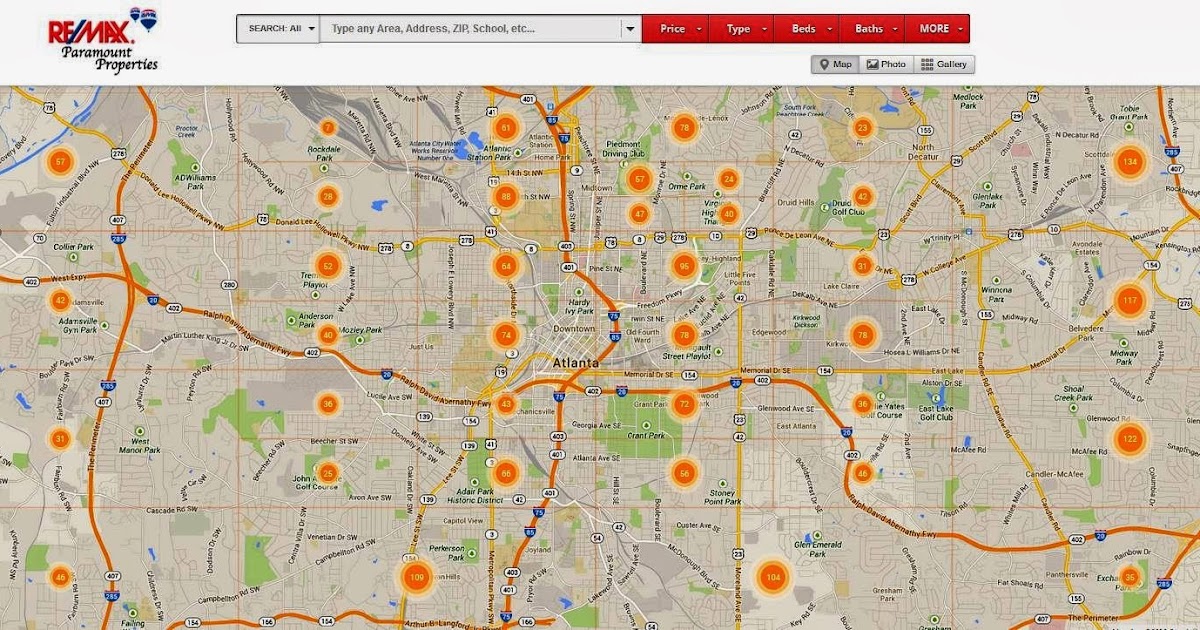Screen dimensions: 1200x630
Task: Click the 95 listings cluster near Virginia Highland
Action: click(683, 266)
